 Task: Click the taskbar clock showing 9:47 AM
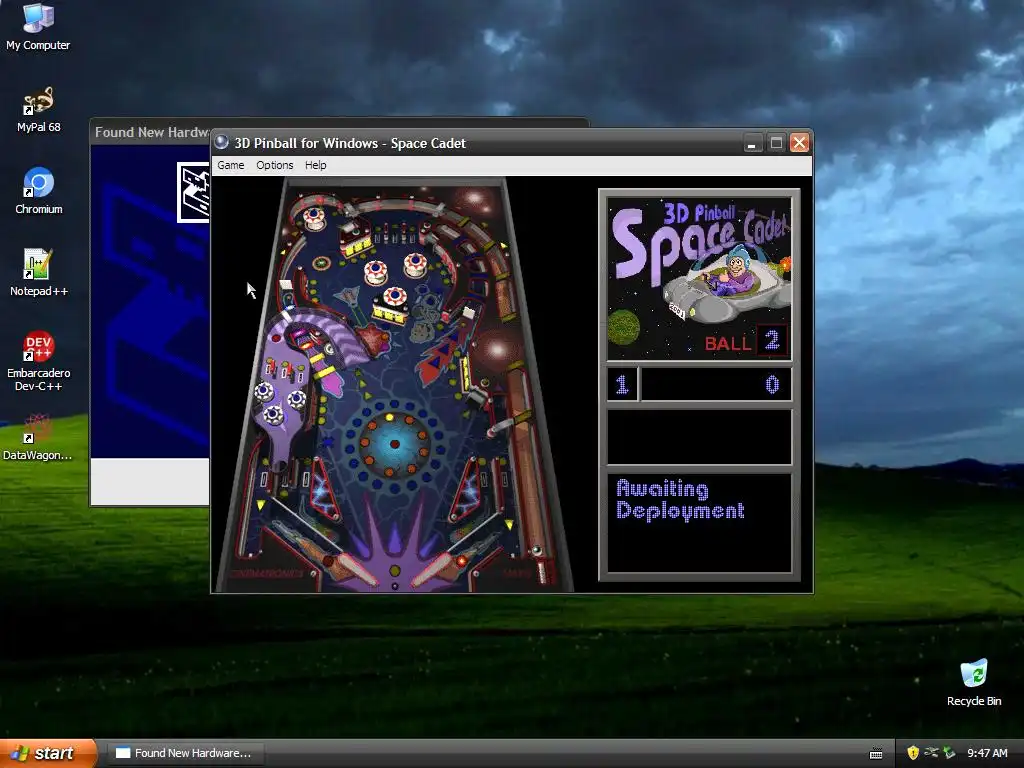coord(987,753)
